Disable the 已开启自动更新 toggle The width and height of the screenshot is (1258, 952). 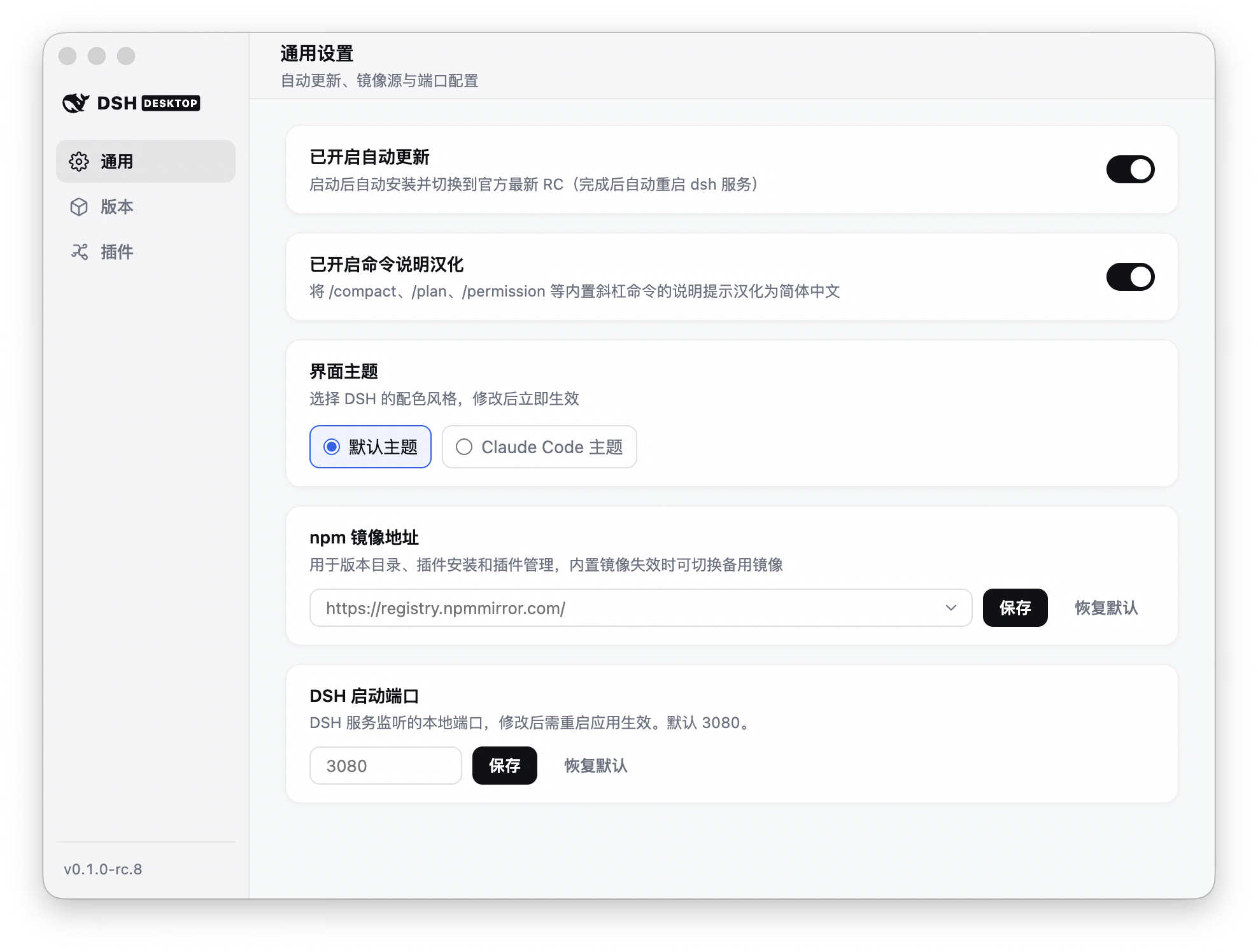pyautogui.click(x=1130, y=169)
